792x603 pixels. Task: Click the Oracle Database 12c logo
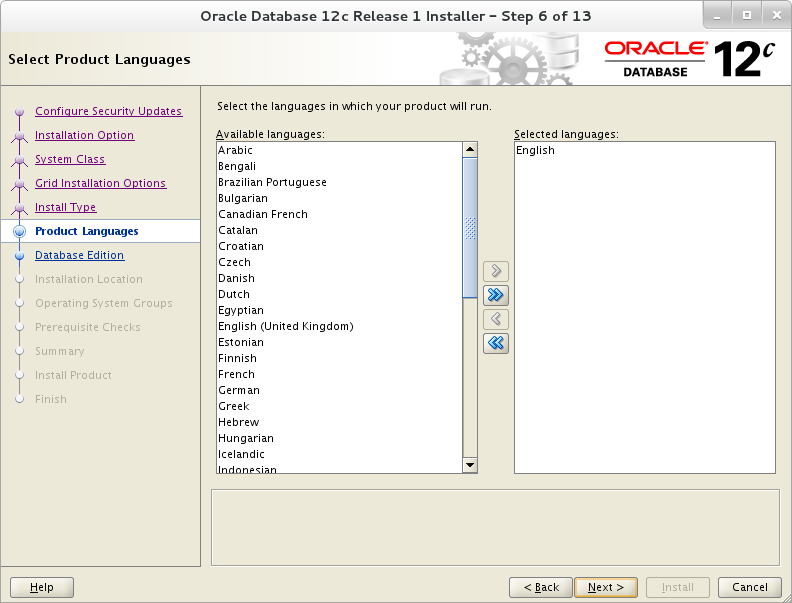tap(689, 59)
